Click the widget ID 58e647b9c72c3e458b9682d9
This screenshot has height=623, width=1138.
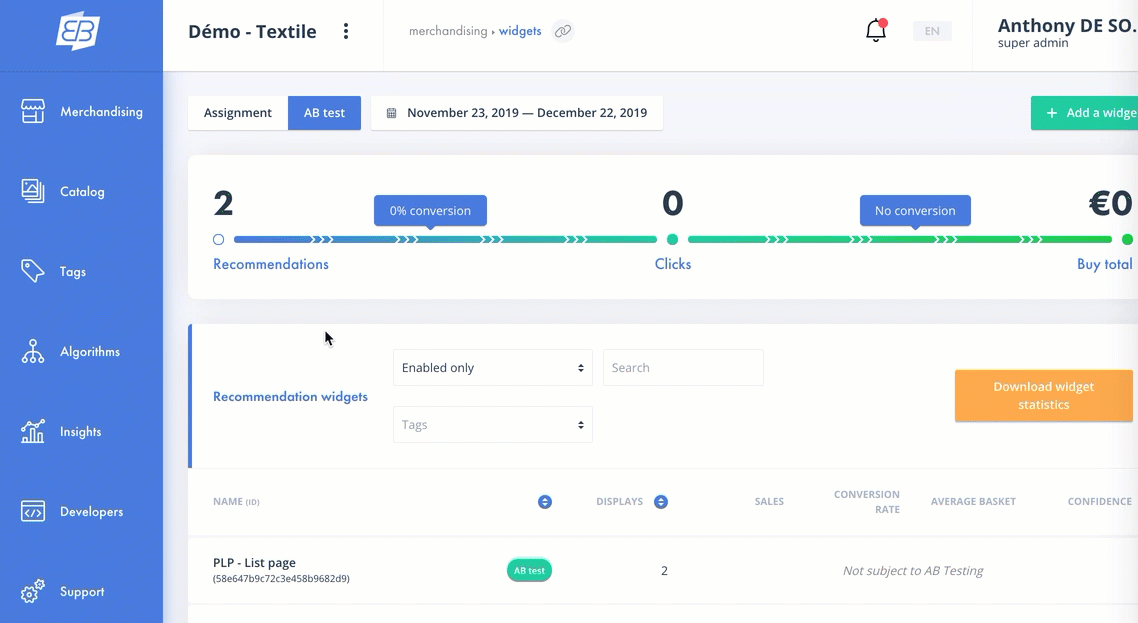(x=281, y=579)
